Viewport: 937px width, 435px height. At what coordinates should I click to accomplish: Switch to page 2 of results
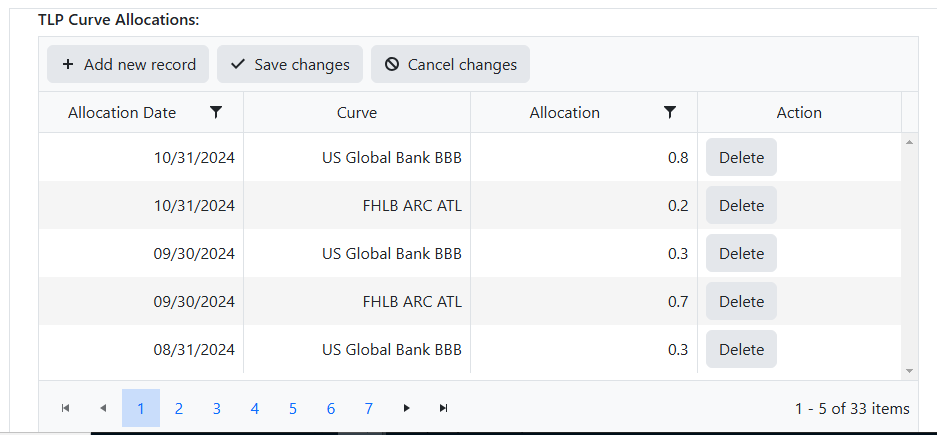pyautogui.click(x=179, y=408)
